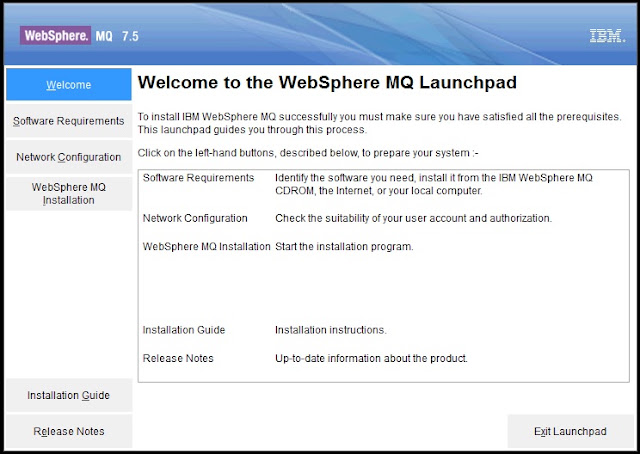The height and width of the screenshot is (454, 640).
Task: Click the 'Installation Guide' table row label
Action: point(184,330)
